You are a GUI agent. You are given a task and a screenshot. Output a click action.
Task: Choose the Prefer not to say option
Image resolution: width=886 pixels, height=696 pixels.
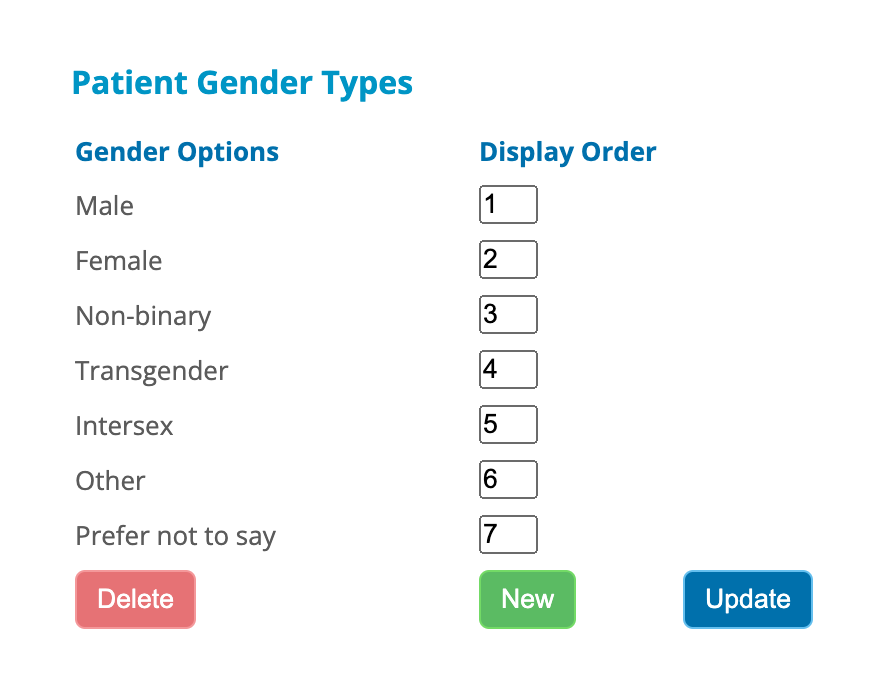coord(175,537)
